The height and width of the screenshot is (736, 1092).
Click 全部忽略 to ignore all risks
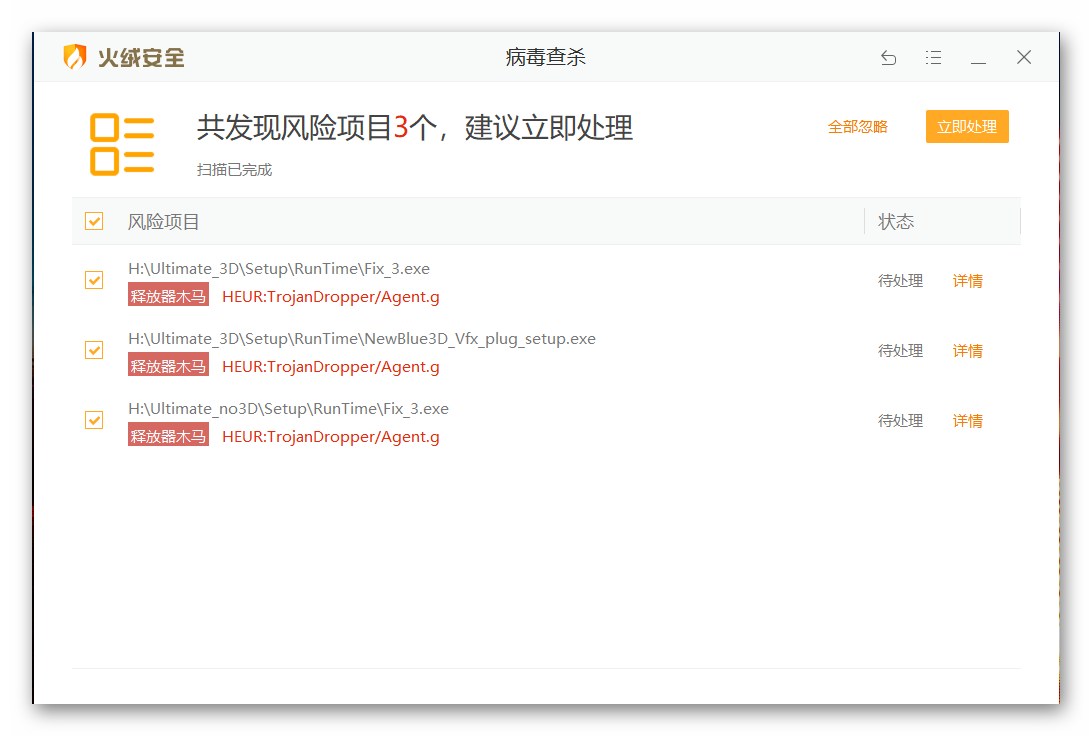pyautogui.click(x=857, y=127)
